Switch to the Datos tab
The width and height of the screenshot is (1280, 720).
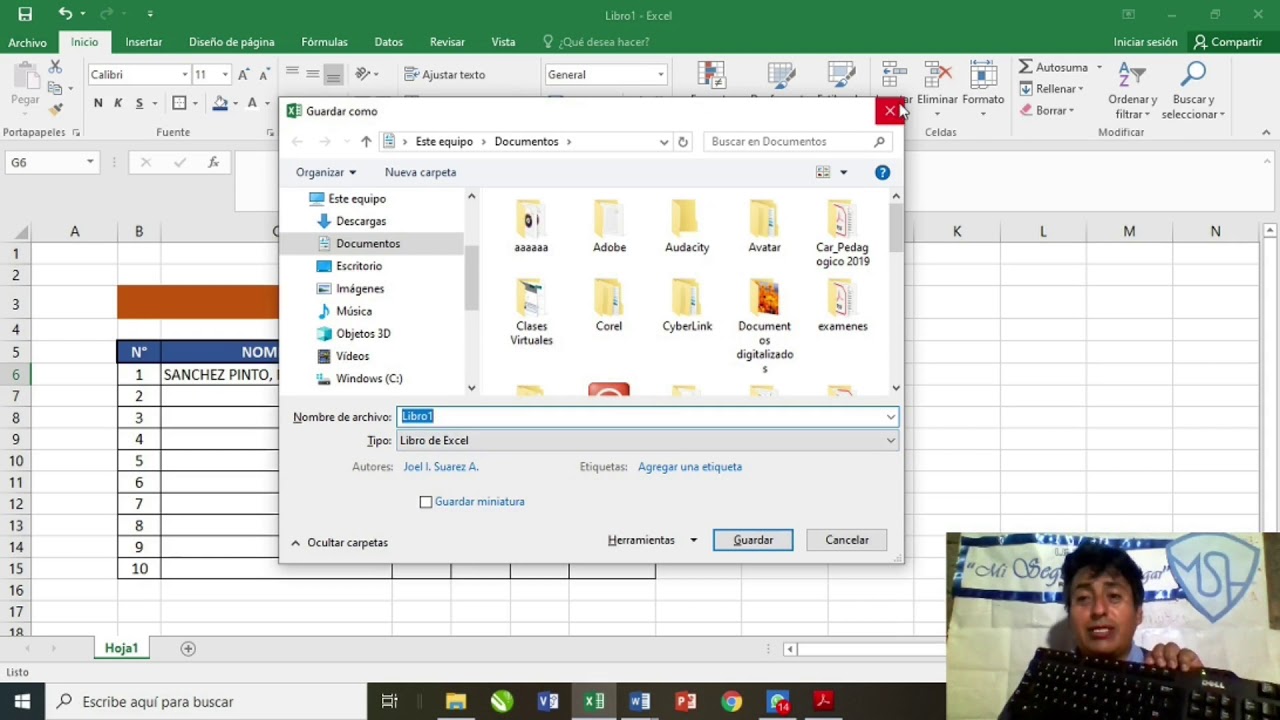click(x=389, y=42)
